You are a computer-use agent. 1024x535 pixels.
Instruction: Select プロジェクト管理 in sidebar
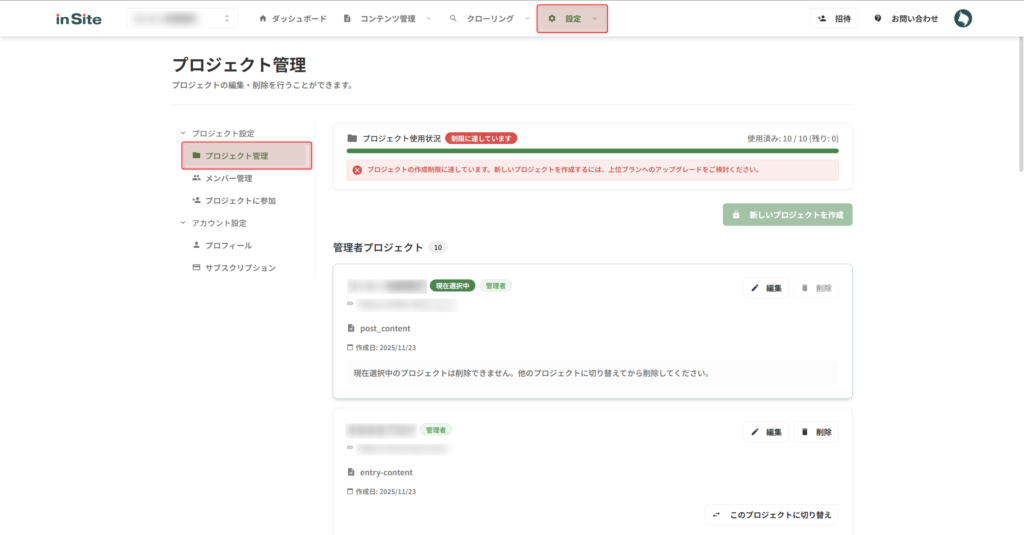pos(246,155)
